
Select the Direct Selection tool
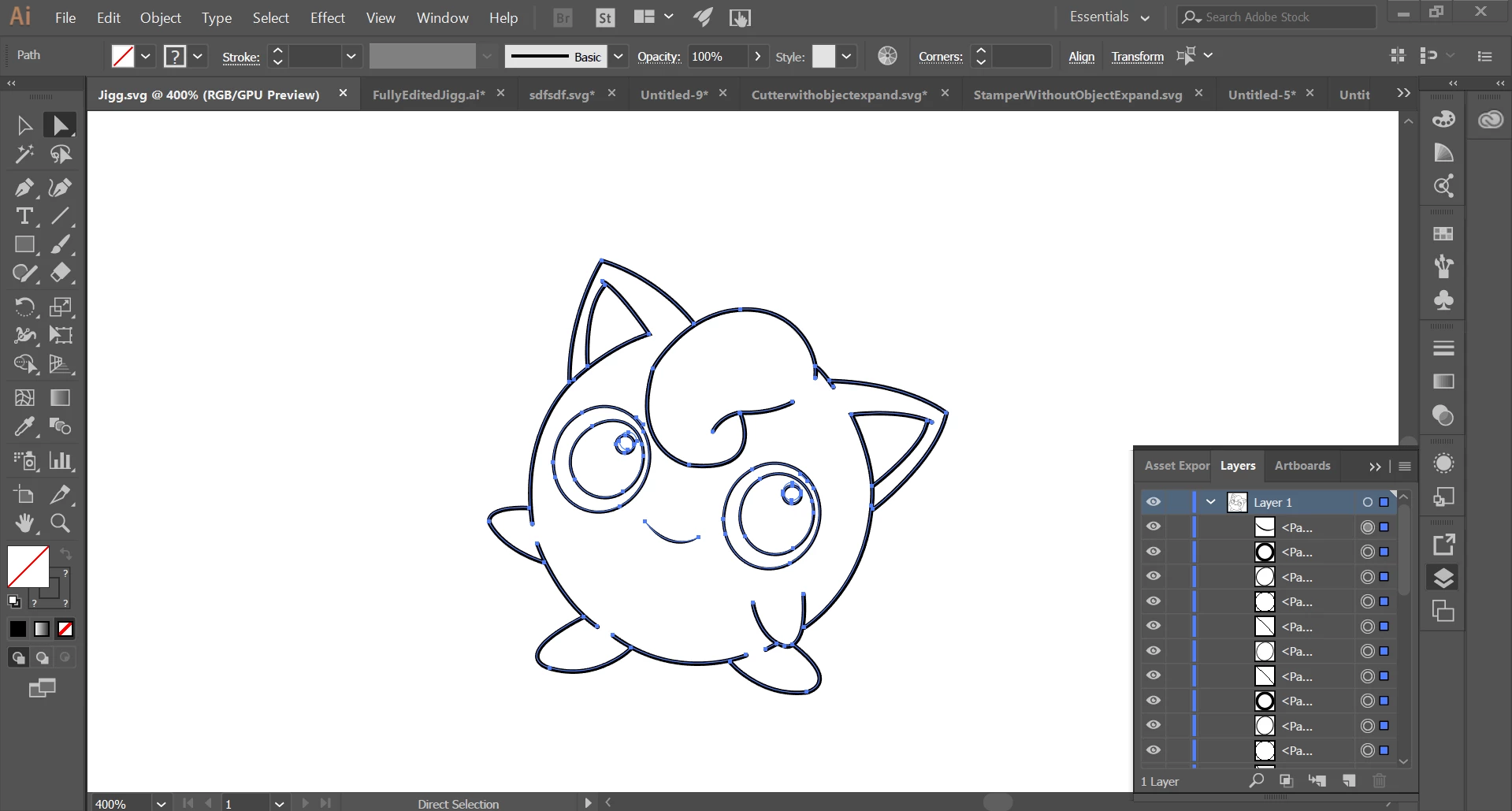[60, 125]
